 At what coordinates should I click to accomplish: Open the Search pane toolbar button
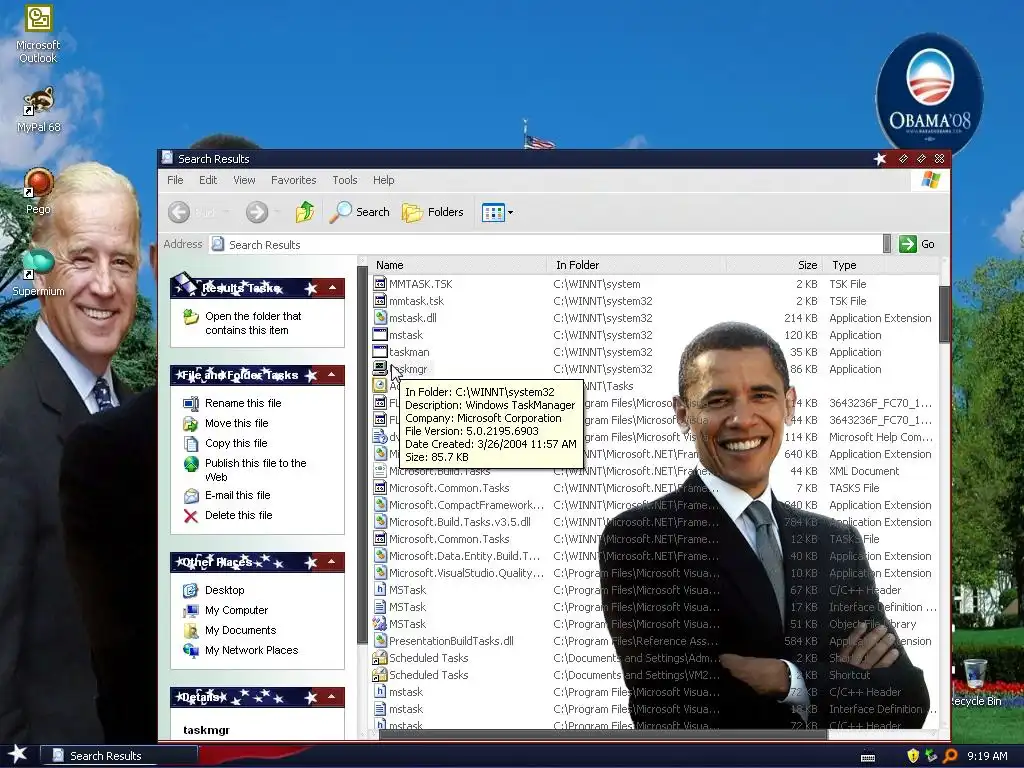click(x=359, y=212)
